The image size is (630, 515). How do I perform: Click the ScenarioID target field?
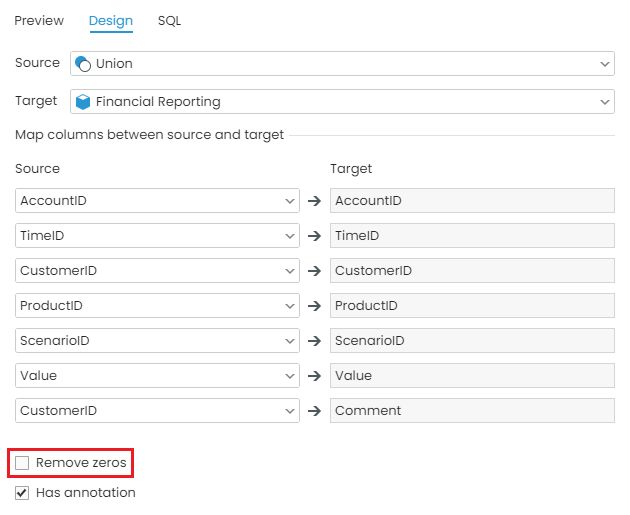point(472,340)
